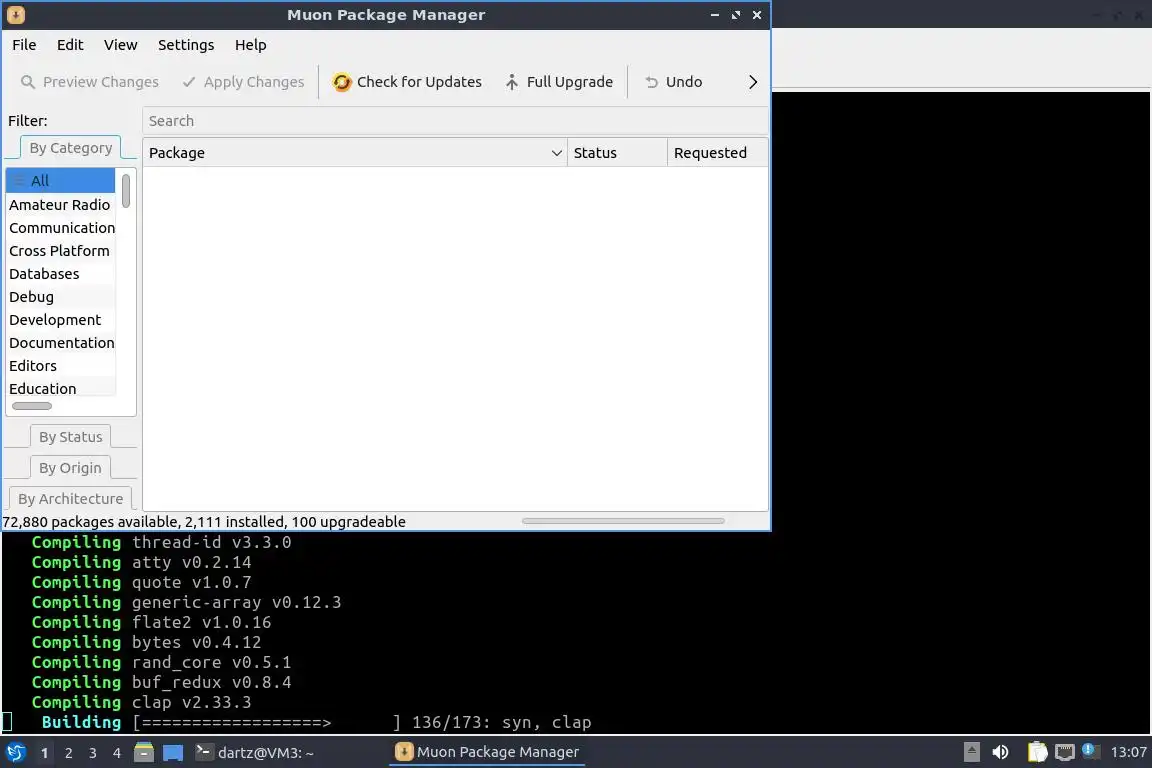Click the terminal Building progress bar
1152x768 pixels.
point(267,722)
